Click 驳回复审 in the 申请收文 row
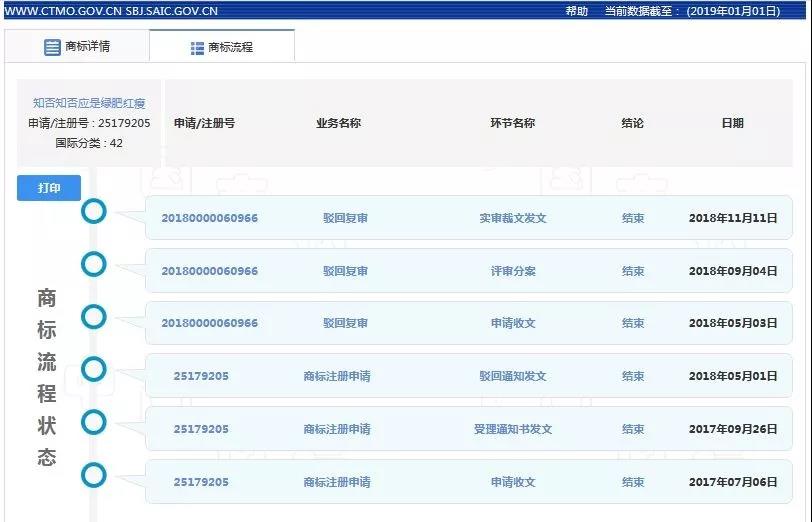This screenshot has height=522, width=812. tap(345, 324)
